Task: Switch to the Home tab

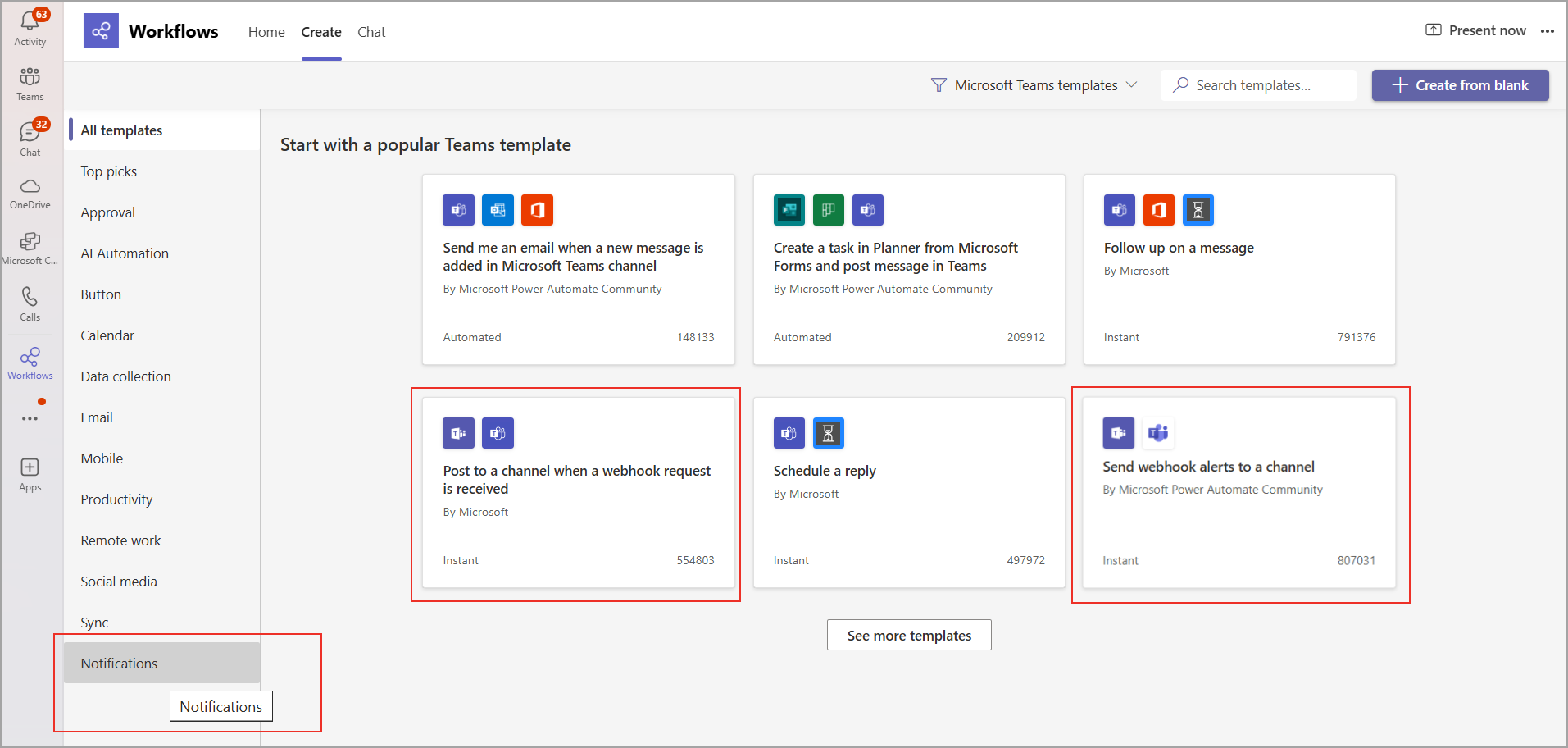Action: click(266, 32)
